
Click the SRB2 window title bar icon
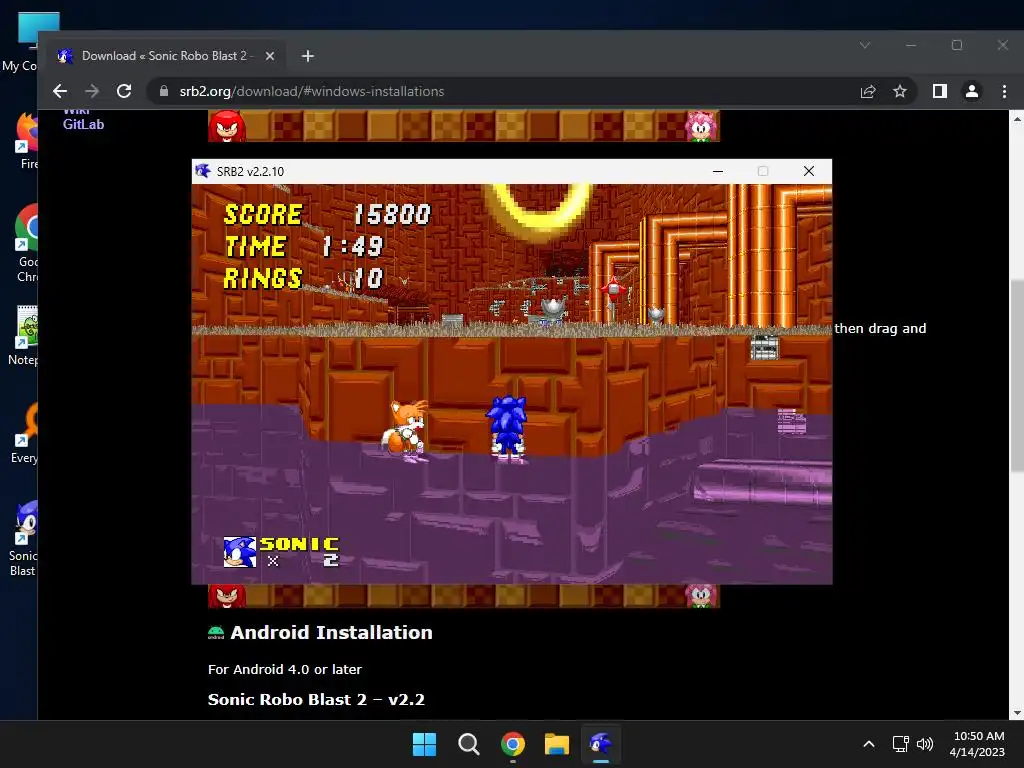[203, 171]
